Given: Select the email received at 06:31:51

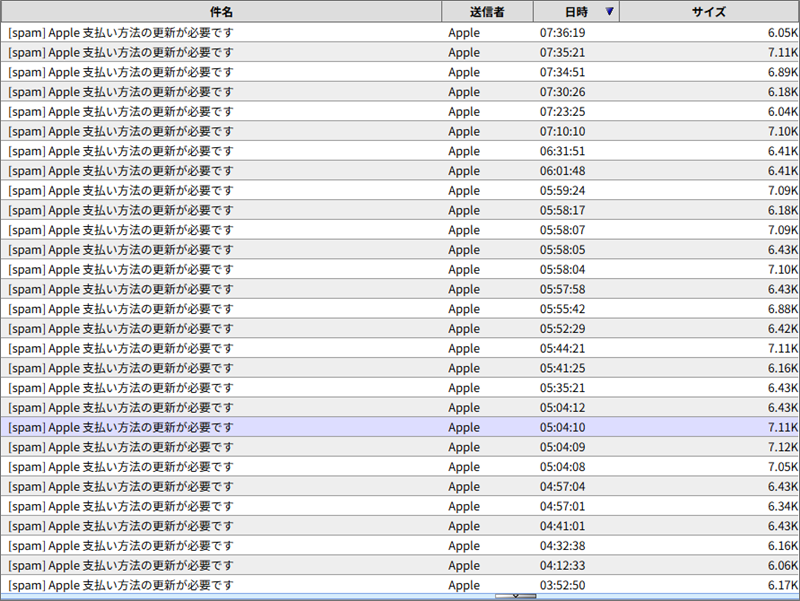Looking at the screenshot, I should 400,151.
